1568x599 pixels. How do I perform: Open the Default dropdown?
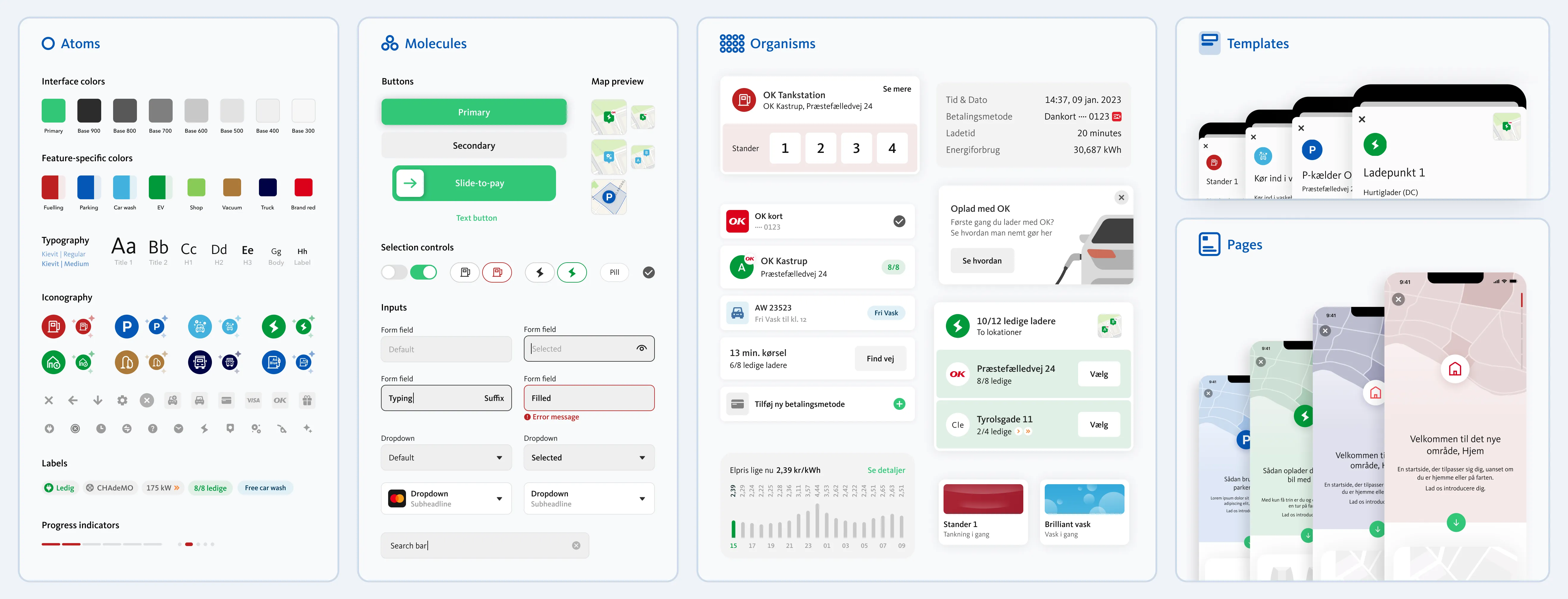click(446, 458)
